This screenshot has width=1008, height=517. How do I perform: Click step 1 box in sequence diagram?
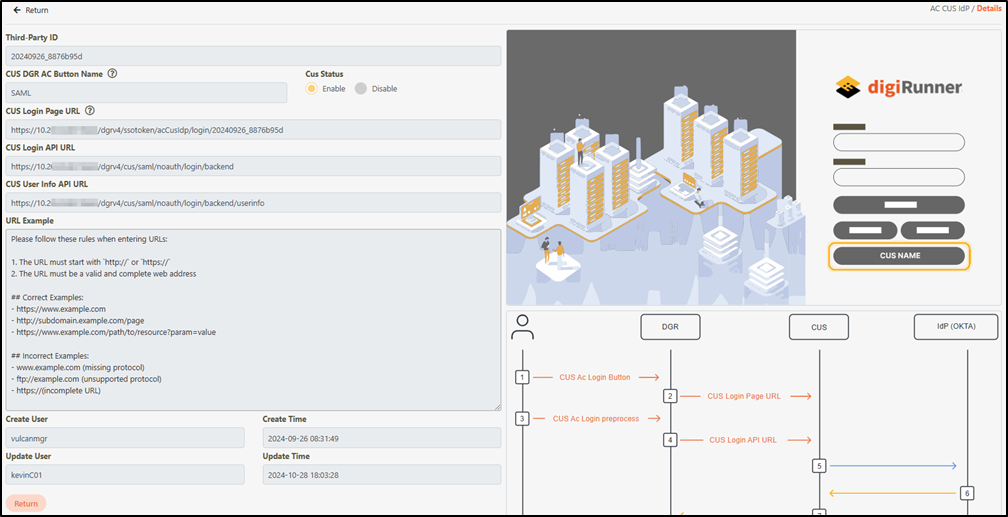pos(521,377)
